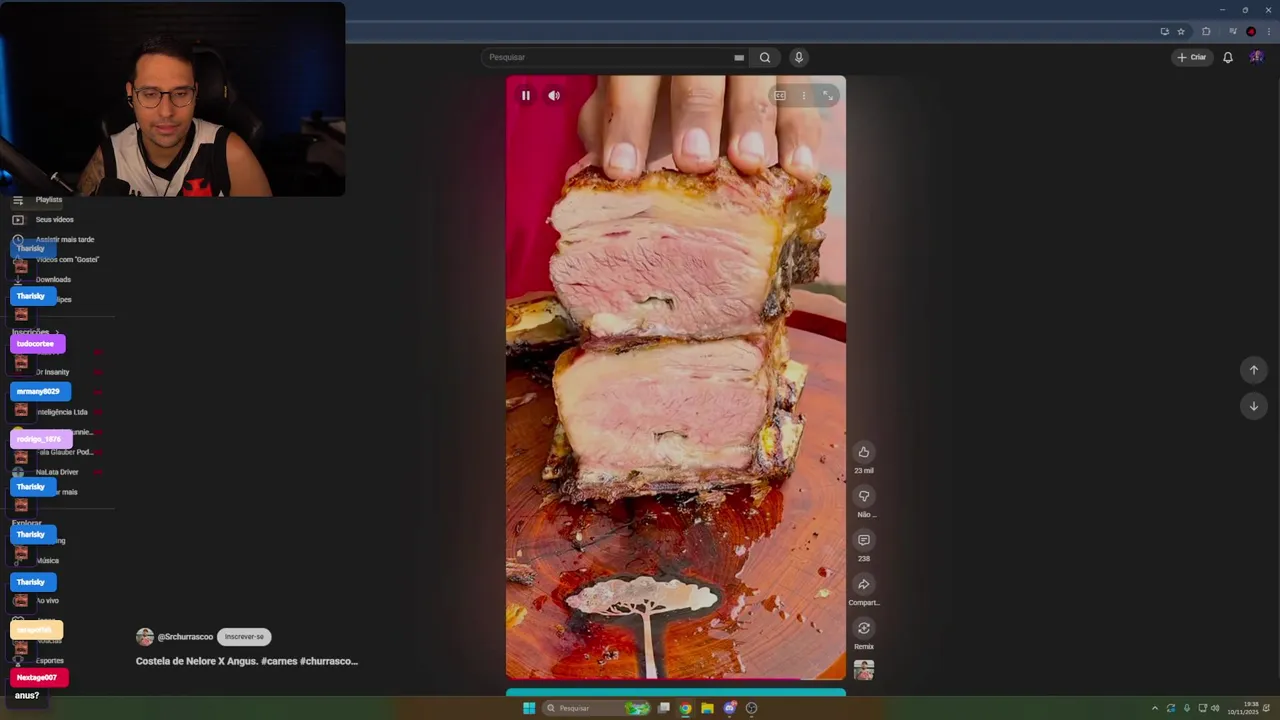Viewport: 1280px width, 720px height.
Task: Open the Criar menu
Action: tap(1191, 57)
